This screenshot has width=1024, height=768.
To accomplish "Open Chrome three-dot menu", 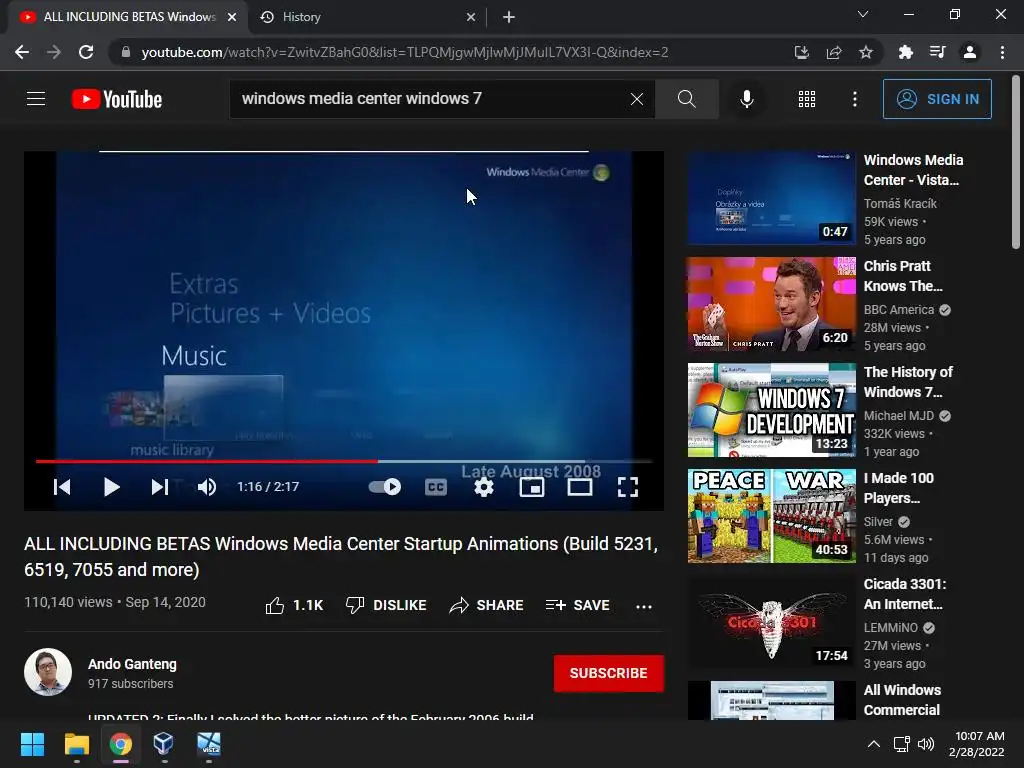I will tap(1002, 52).
